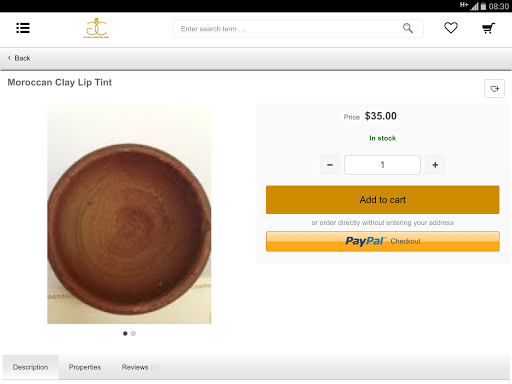Select the second image carousel dot
512x384 pixels.
click(133, 333)
